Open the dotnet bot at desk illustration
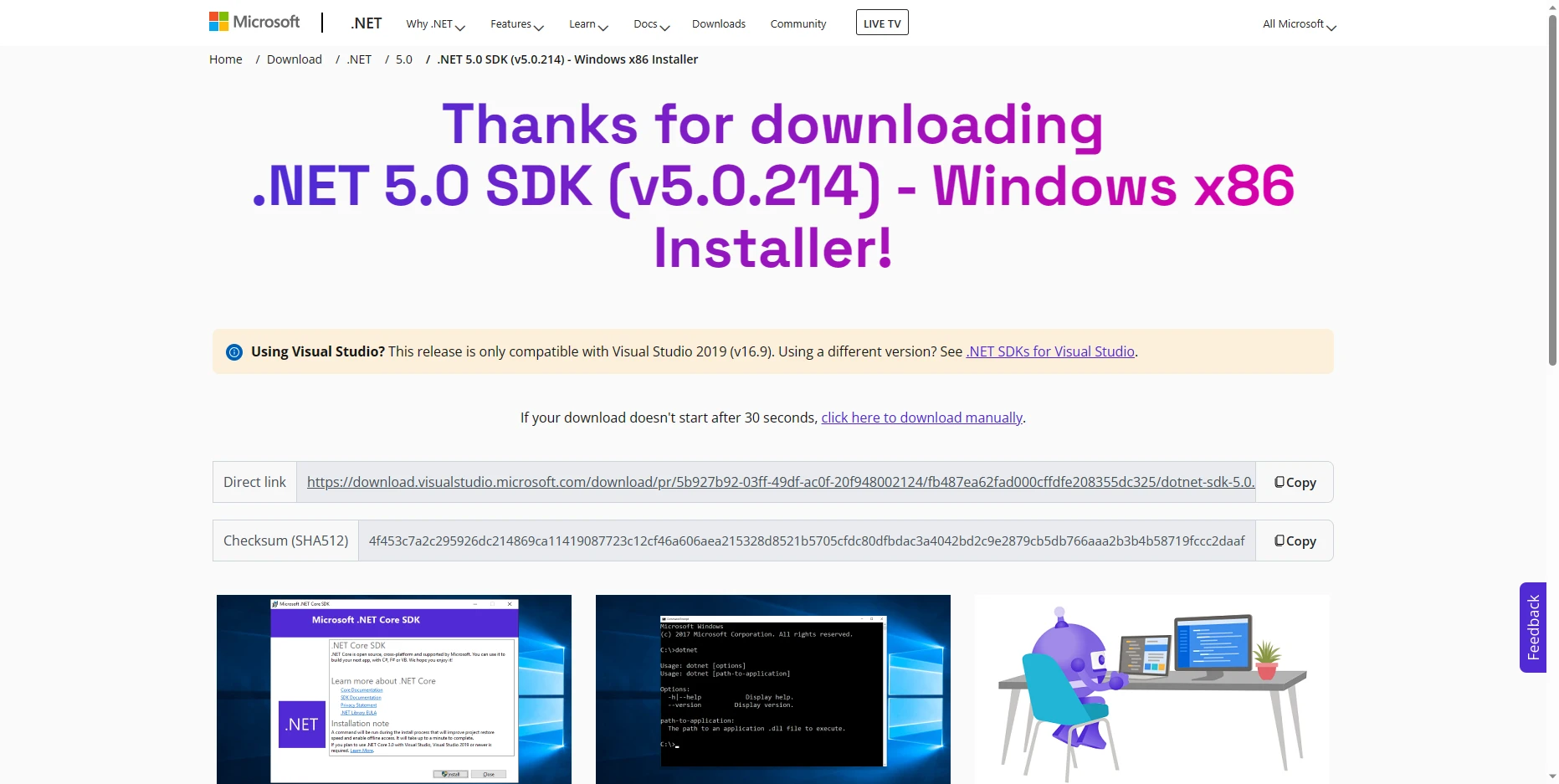This screenshot has width=1559, height=784. point(1152,689)
